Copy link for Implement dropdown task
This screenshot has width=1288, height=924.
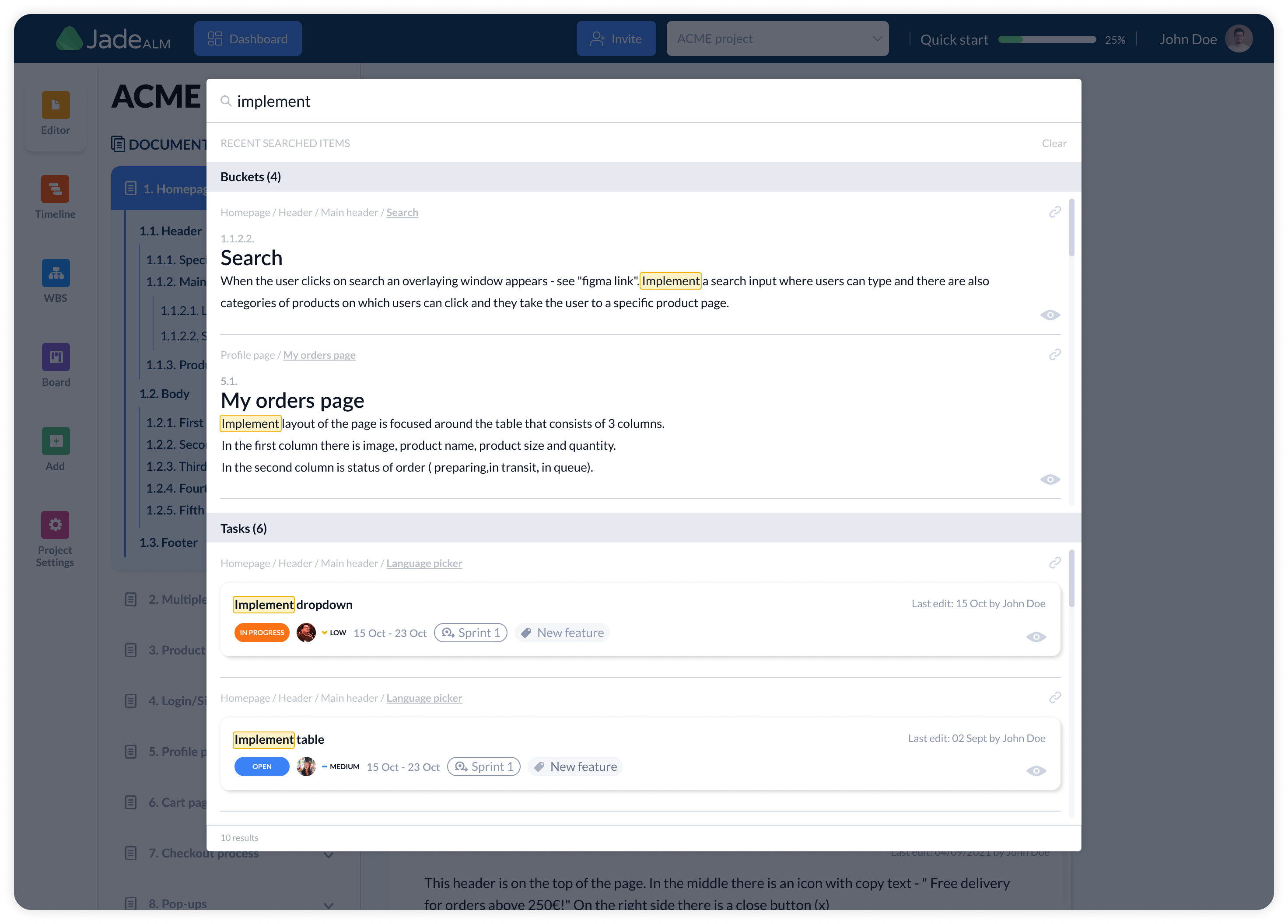1054,563
